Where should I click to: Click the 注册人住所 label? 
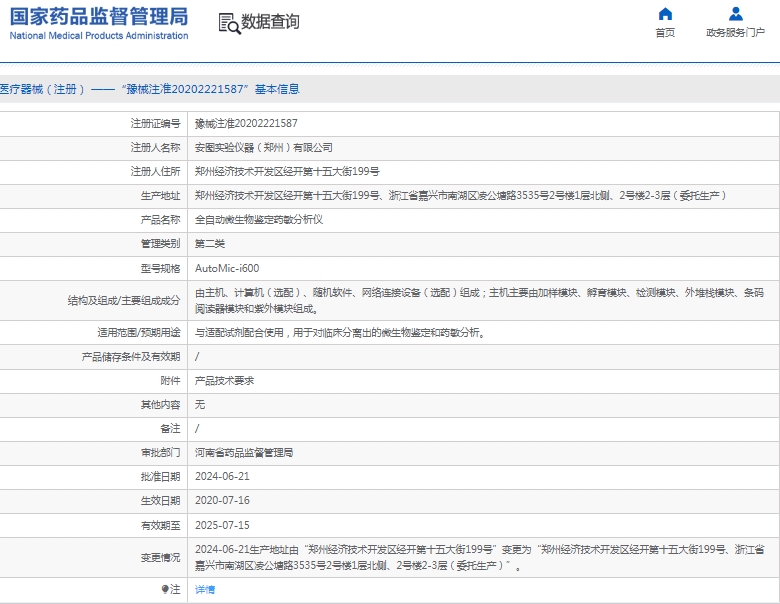[155, 172]
